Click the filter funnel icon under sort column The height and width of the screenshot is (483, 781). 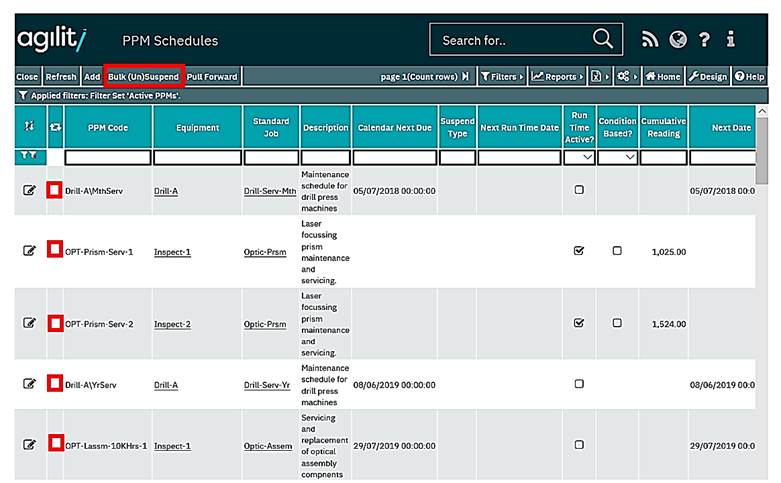coord(30,157)
